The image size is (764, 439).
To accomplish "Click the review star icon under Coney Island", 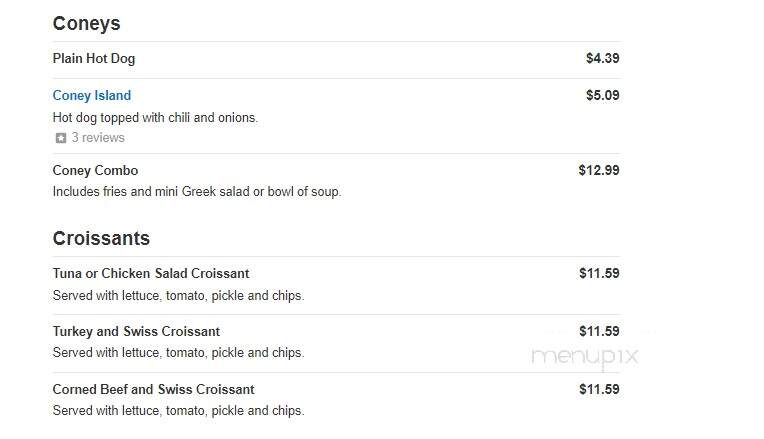I will point(60,138).
